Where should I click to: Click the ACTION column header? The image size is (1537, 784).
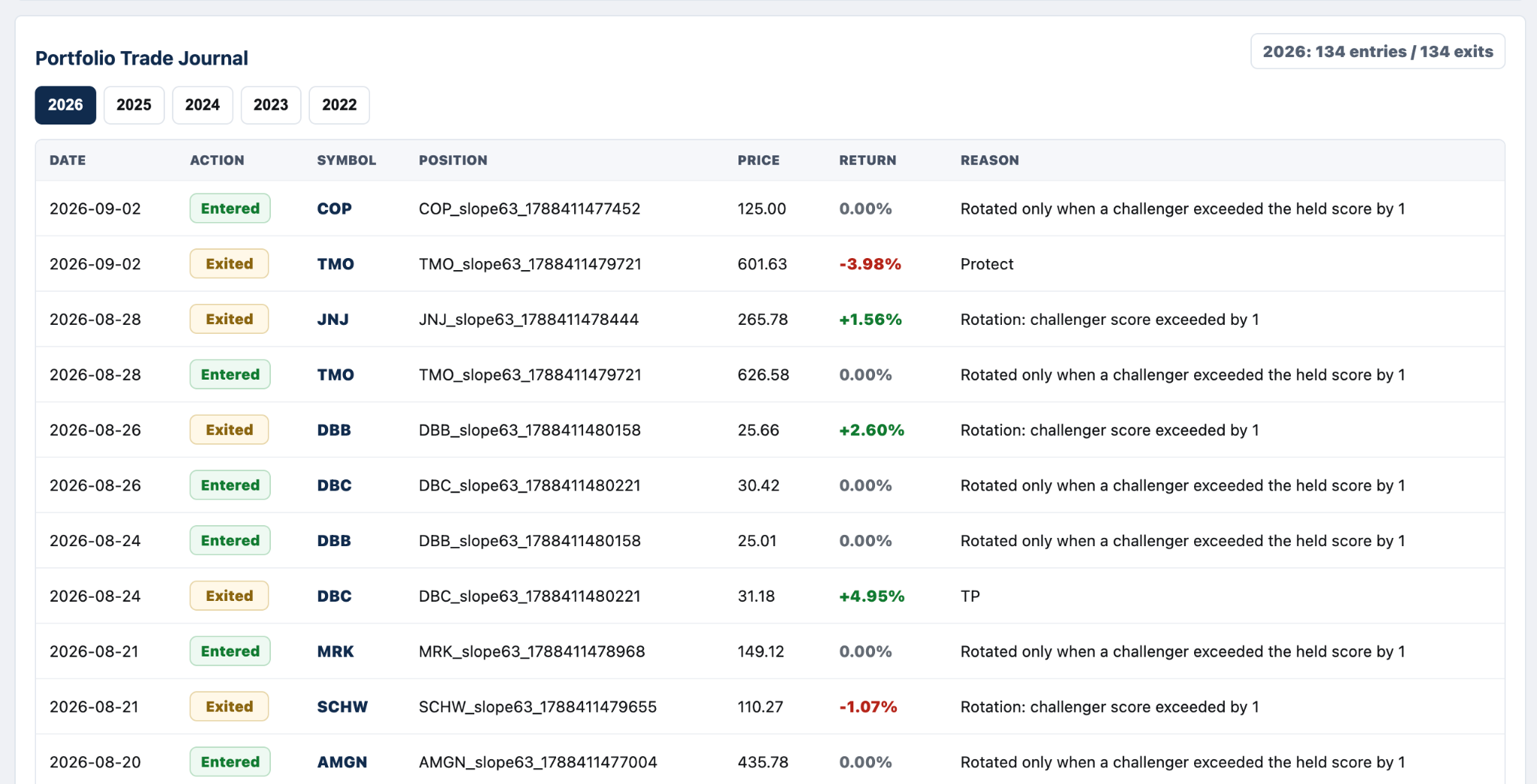(217, 161)
